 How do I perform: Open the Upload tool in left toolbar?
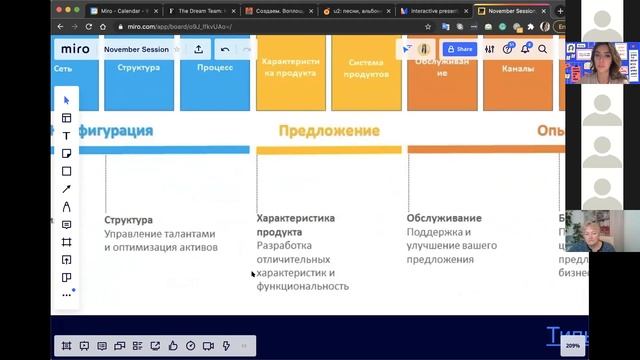67,260
